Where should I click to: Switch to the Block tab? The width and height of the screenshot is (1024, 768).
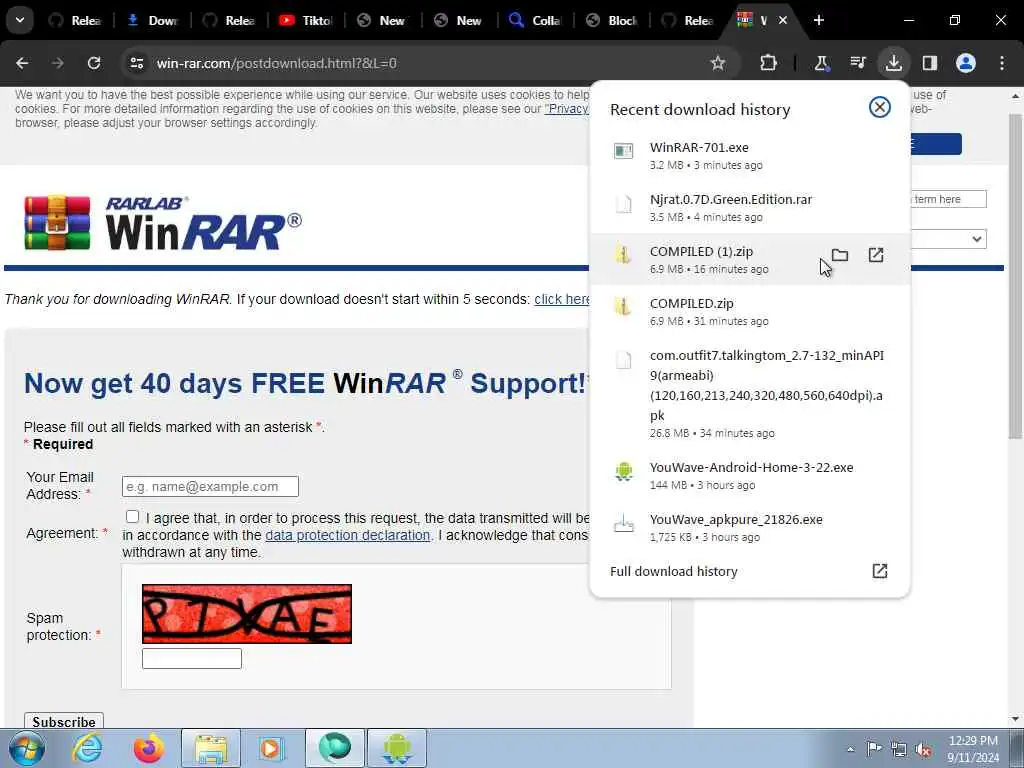(612, 20)
